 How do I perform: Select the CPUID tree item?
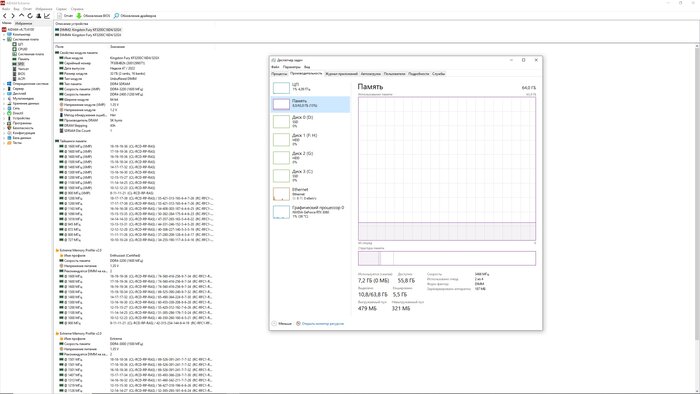[x=20, y=49]
